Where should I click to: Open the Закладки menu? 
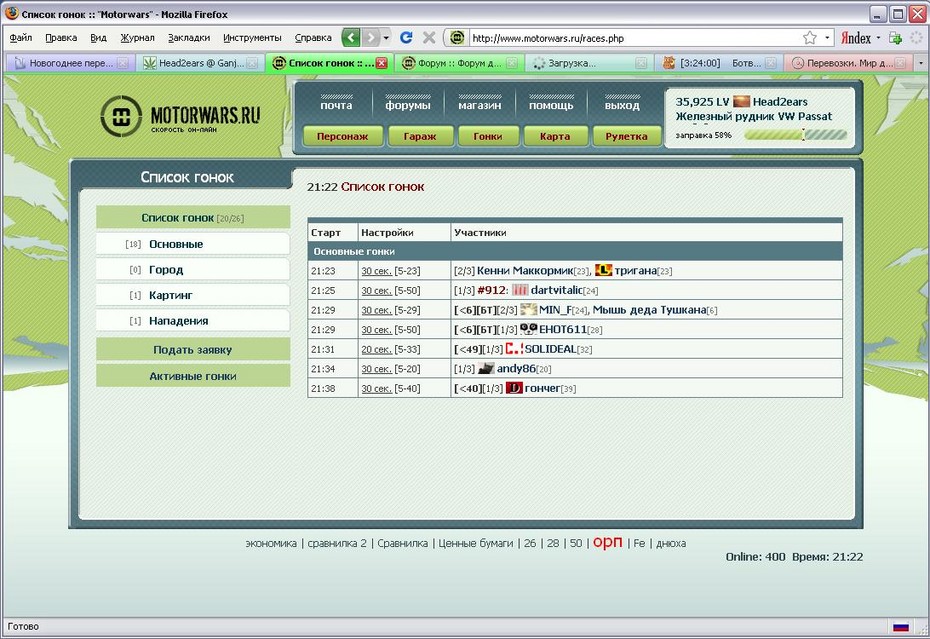pos(189,38)
